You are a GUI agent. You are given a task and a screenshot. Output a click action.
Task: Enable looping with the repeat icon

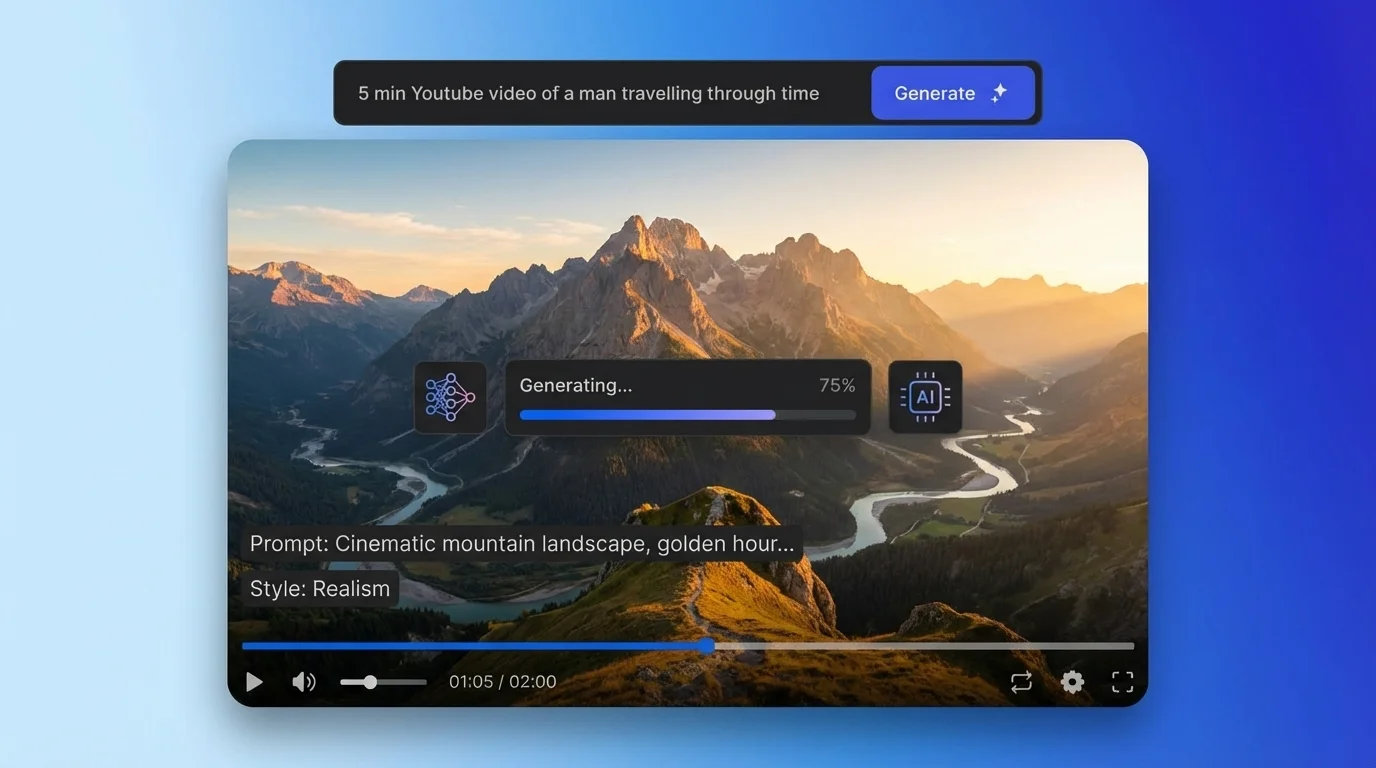(1021, 681)
